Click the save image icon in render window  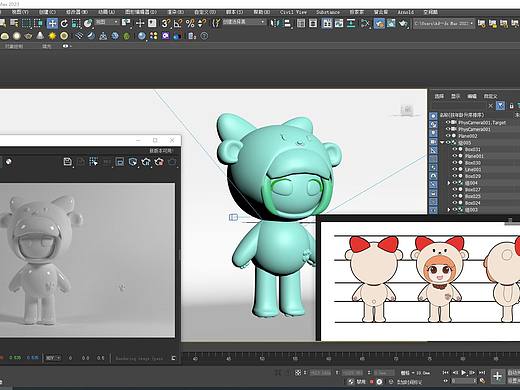(68, 162)
